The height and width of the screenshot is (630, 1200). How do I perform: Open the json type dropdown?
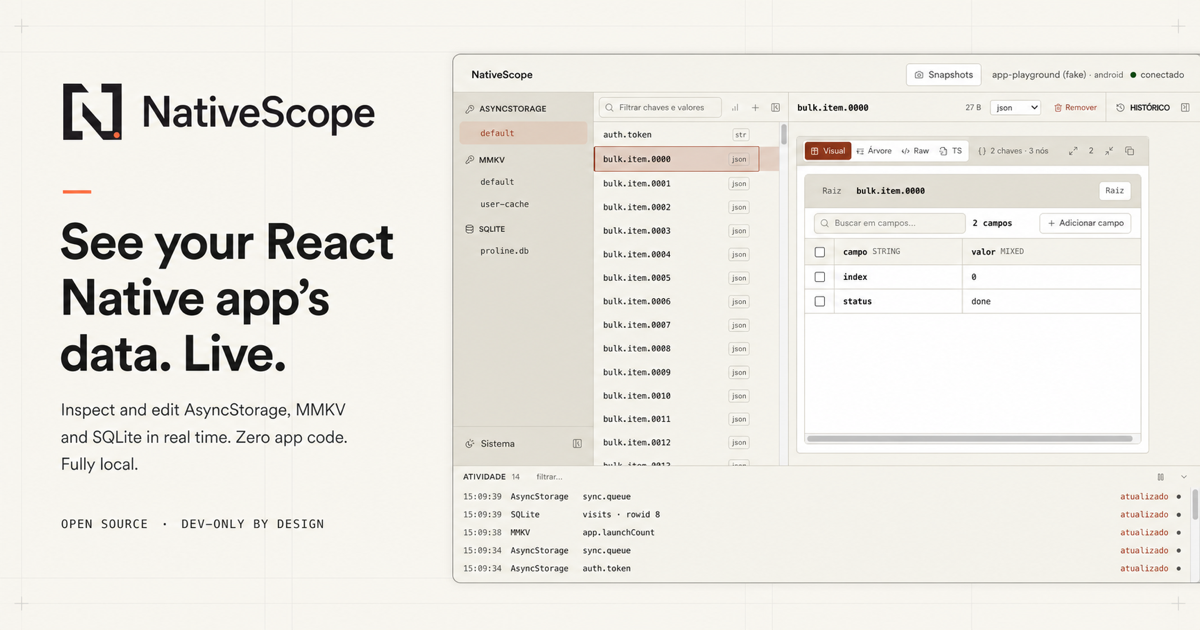tap(1015, 108)
